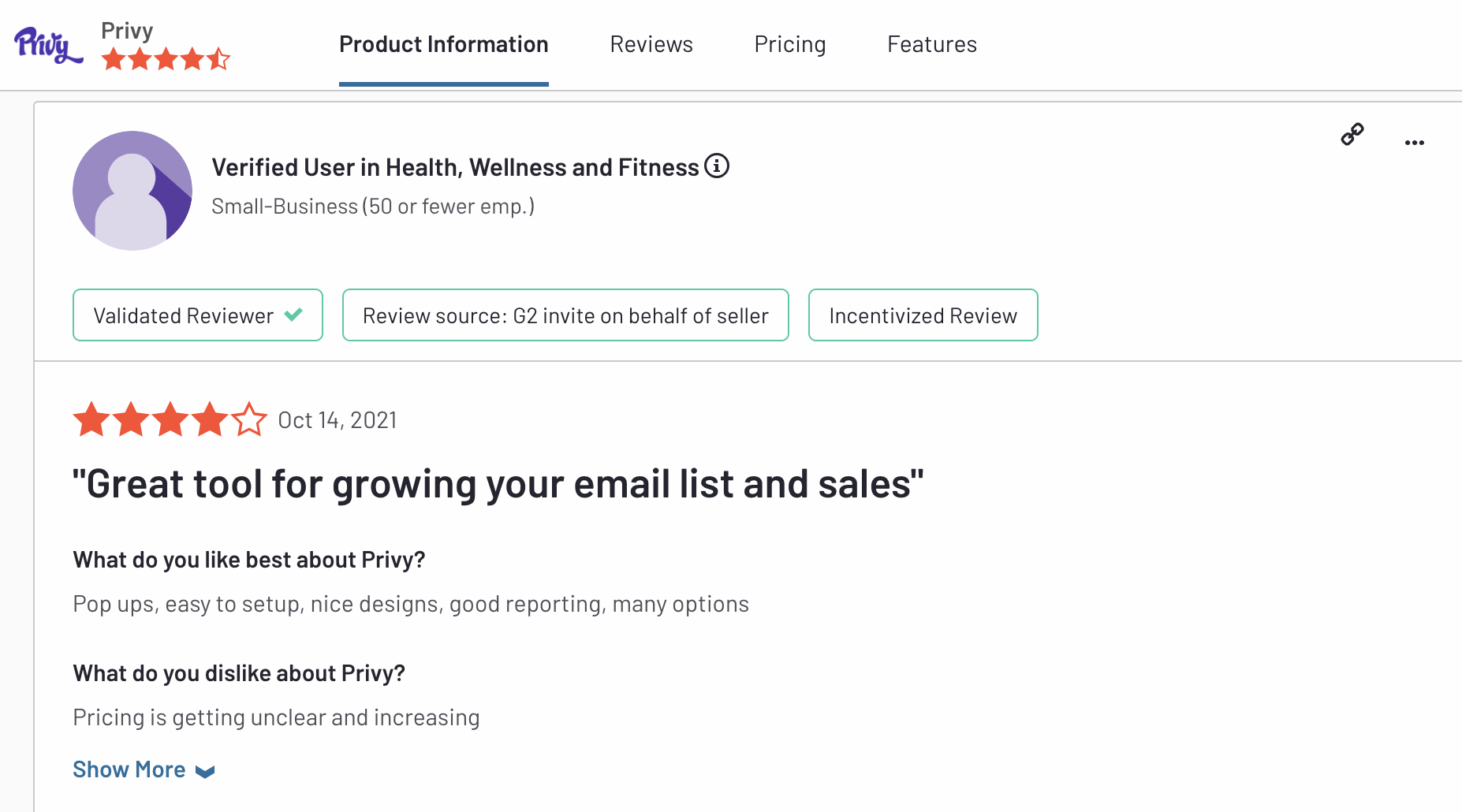This screenshot has height=812, width=1462.
Task: Click the empty fifth star on the review
Action: tap(248, 419)
